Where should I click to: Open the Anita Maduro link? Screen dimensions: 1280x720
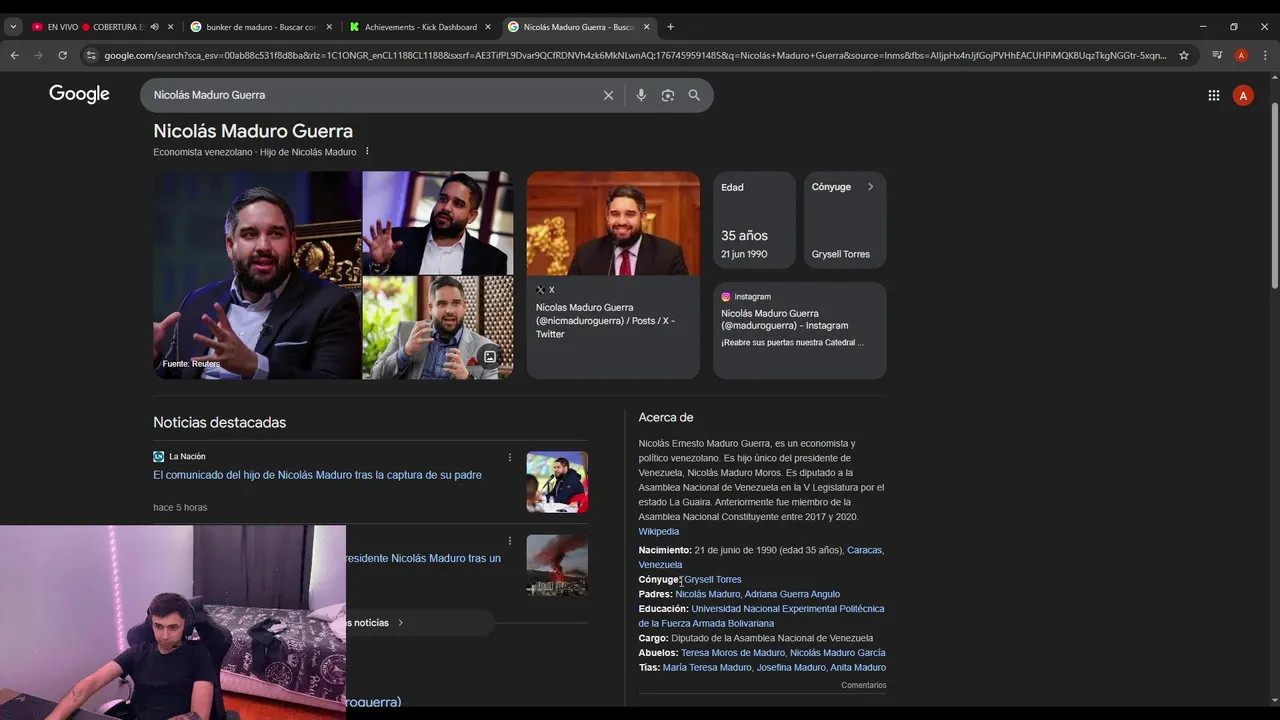858,668
